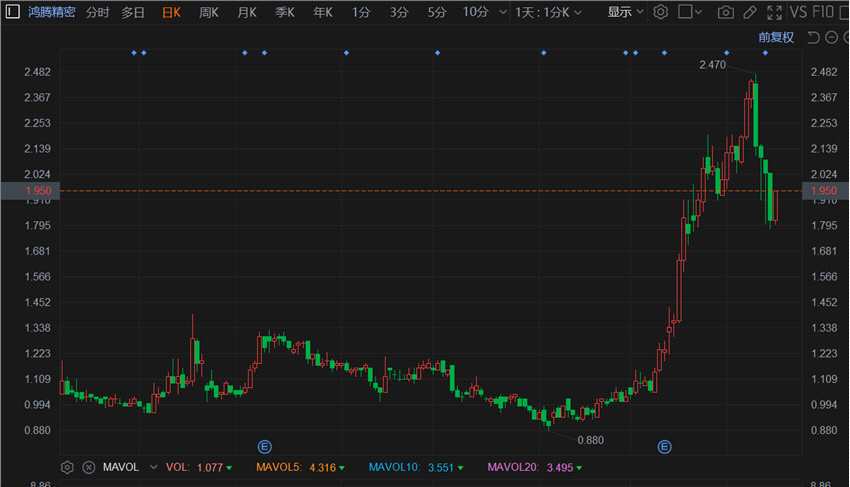The image size is (850, 487).
Task: Expand MAVOL indicator selector chevron
Action: [x=153, y=467]
